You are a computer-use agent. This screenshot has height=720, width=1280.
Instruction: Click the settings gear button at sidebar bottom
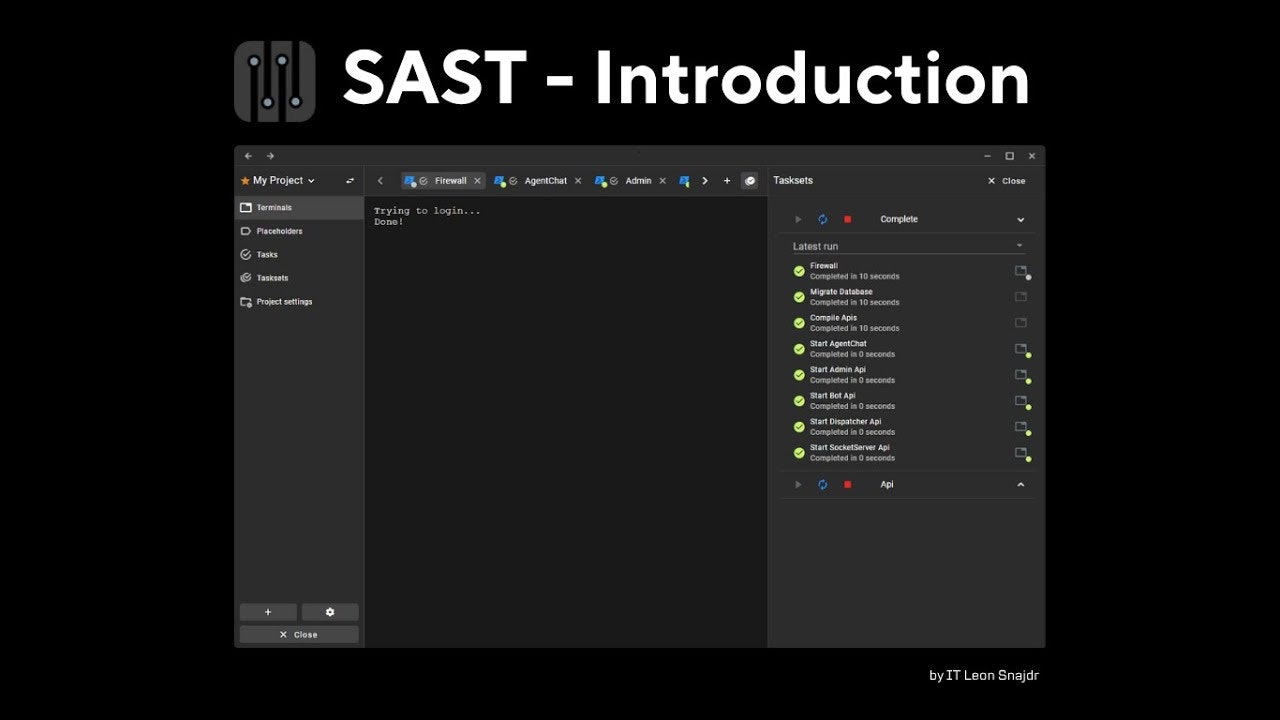pyautogui.click(x=330, y=611)
